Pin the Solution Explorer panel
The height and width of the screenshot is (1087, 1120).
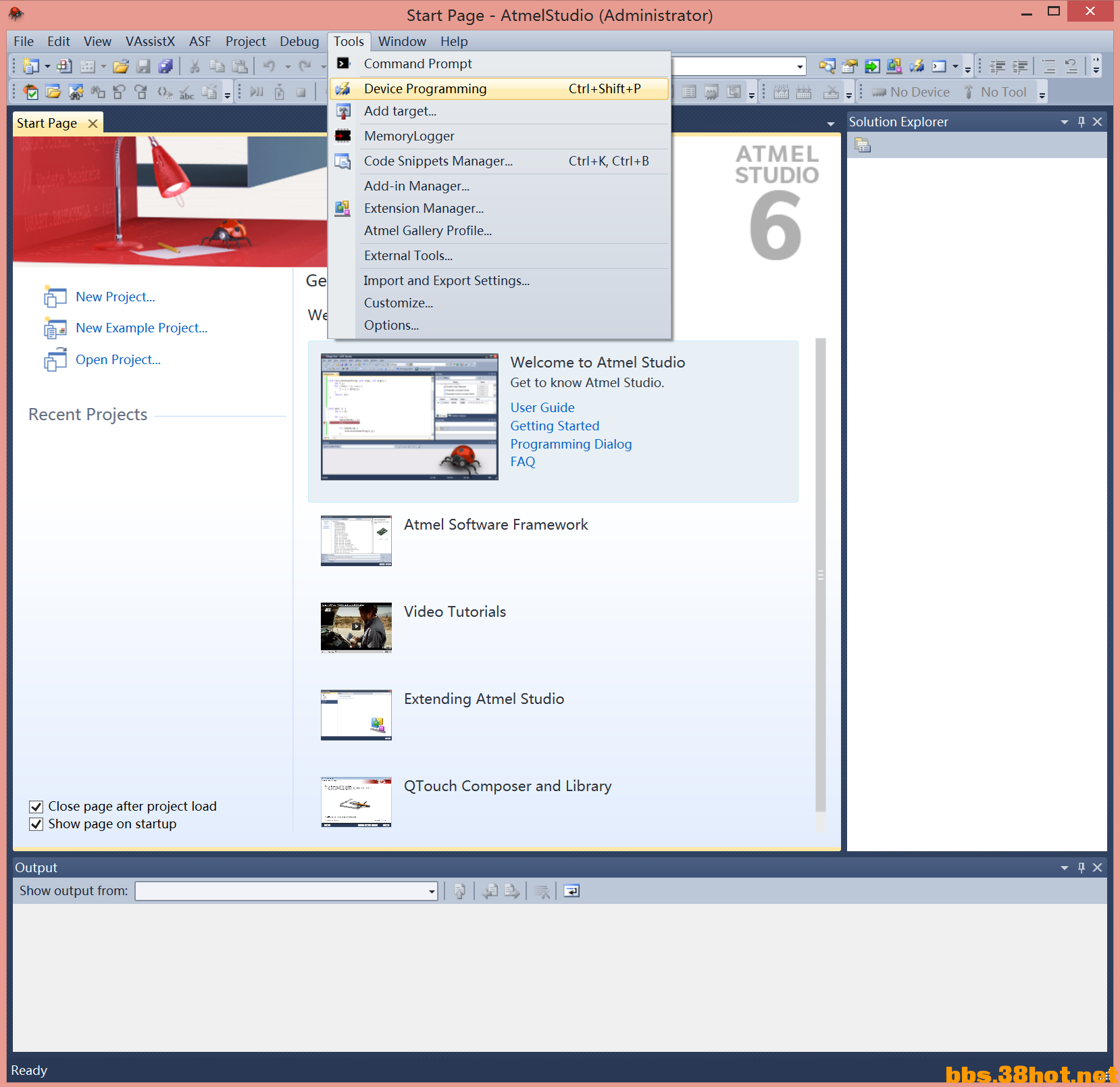[1081, 122]
